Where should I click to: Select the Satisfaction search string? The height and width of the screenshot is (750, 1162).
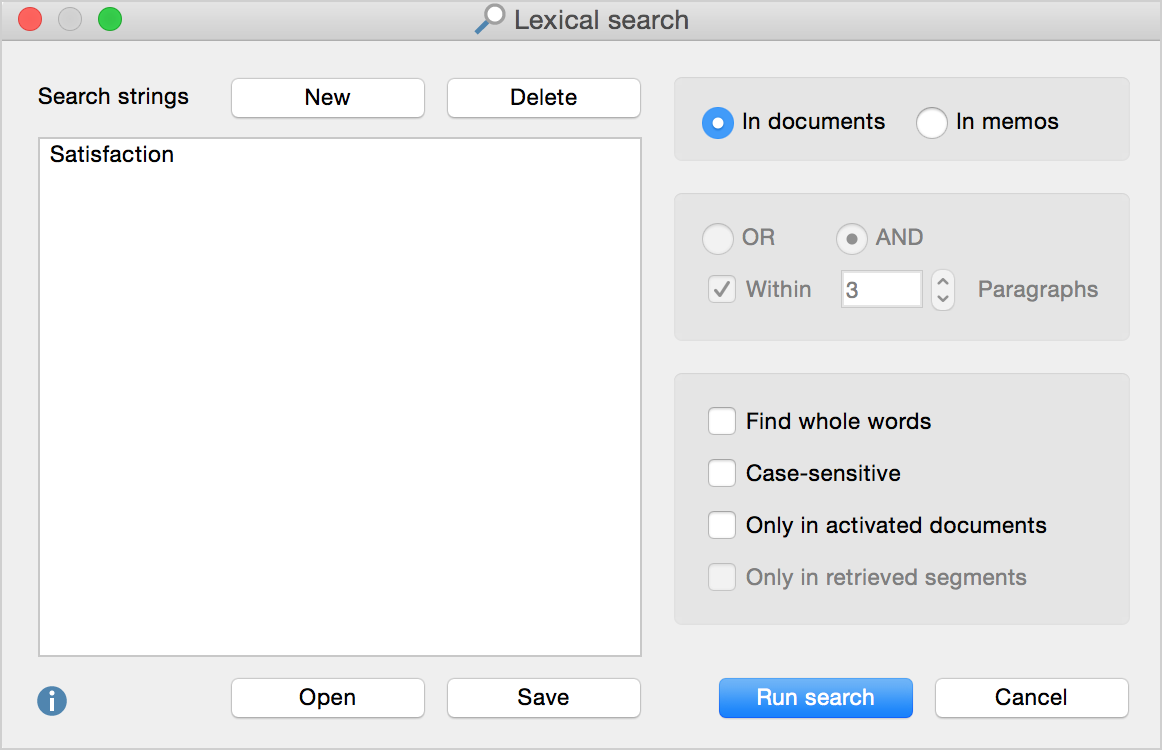(x=112, y=155)
